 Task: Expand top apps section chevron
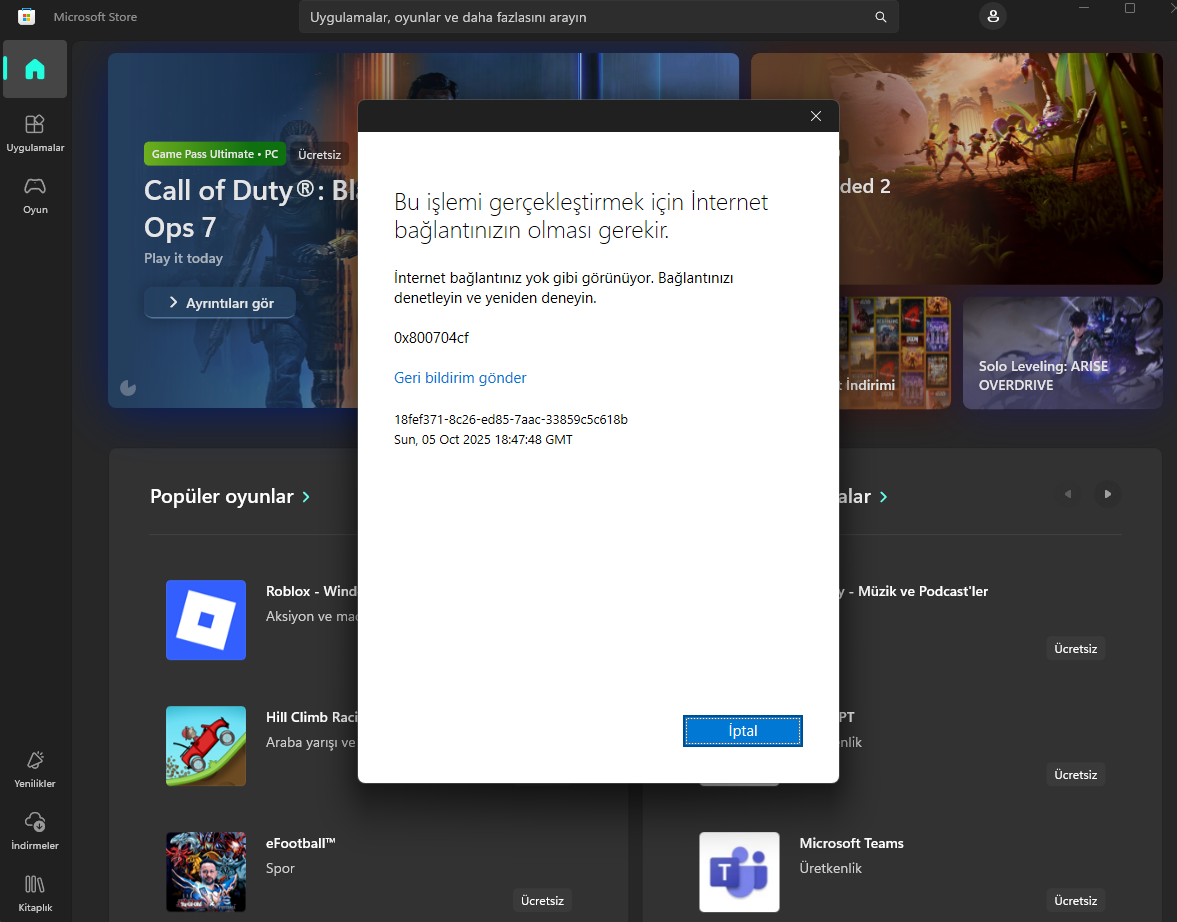pos(884,497)
